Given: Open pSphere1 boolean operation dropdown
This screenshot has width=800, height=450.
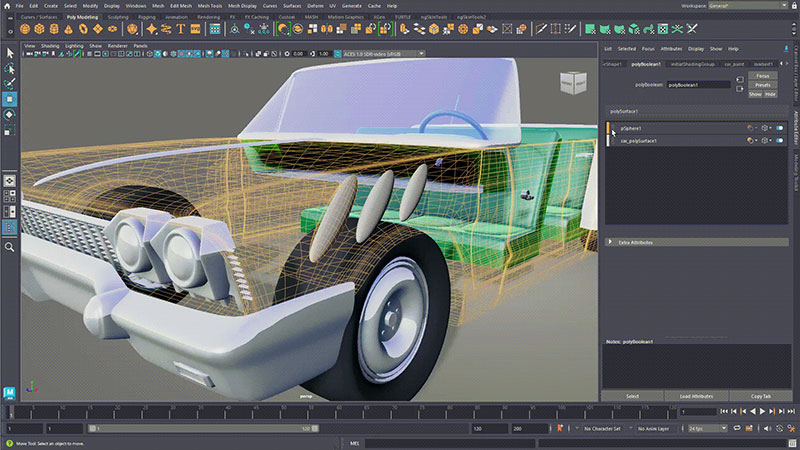Looking at the screenshot, I should pos(751,128).
